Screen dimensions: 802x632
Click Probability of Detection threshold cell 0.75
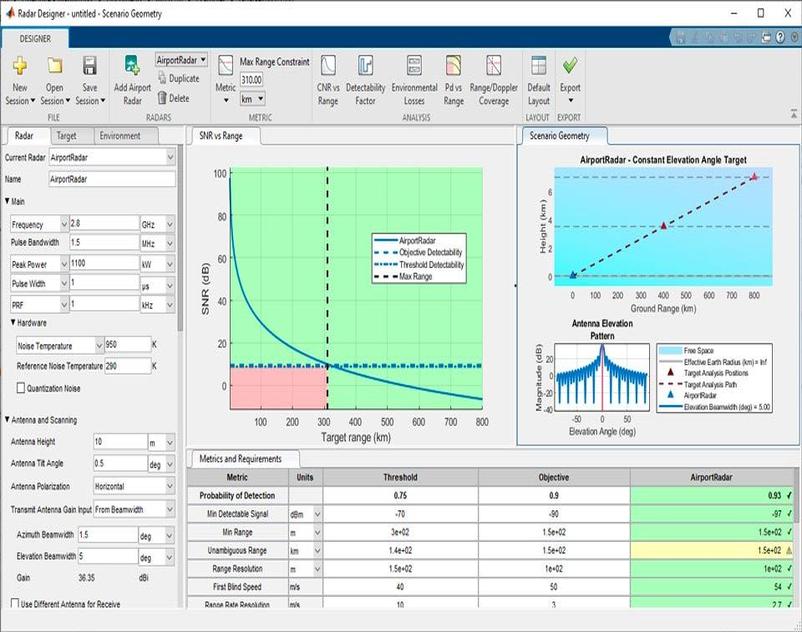(400, 495)
